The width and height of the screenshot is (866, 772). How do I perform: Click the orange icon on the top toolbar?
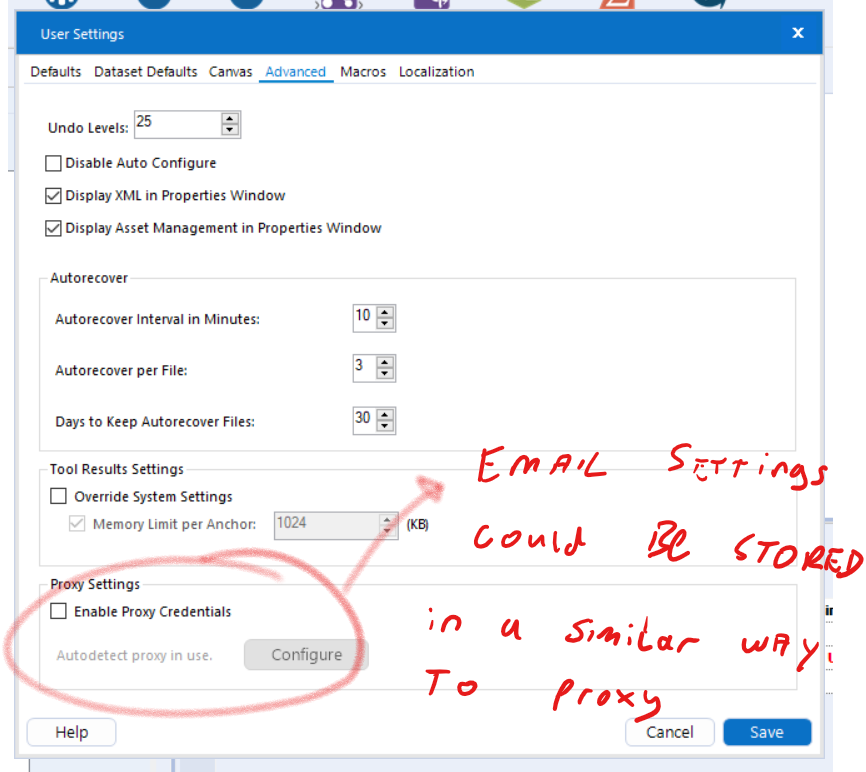coord(617,4)
